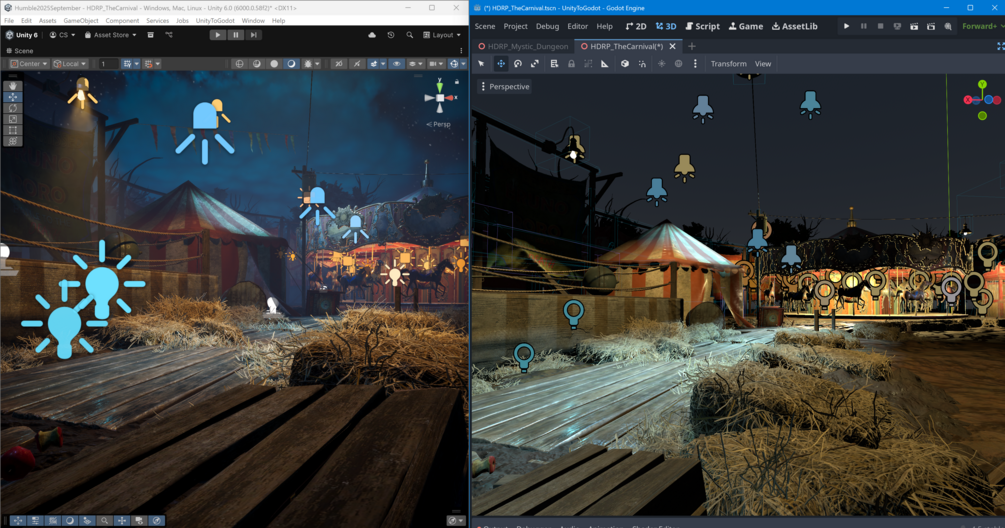The width and height of the screenshot is (1005, 528).
Task: Toggle Unity 2D wireframe draw mode globe
Action: coord(240,64)
